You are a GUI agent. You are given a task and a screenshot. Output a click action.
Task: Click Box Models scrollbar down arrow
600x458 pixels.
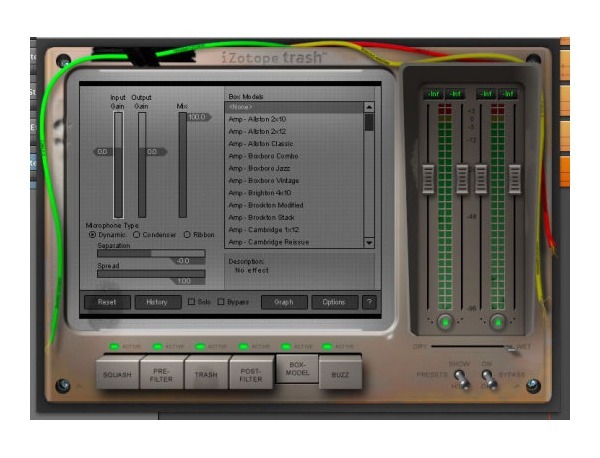(369, 243)
